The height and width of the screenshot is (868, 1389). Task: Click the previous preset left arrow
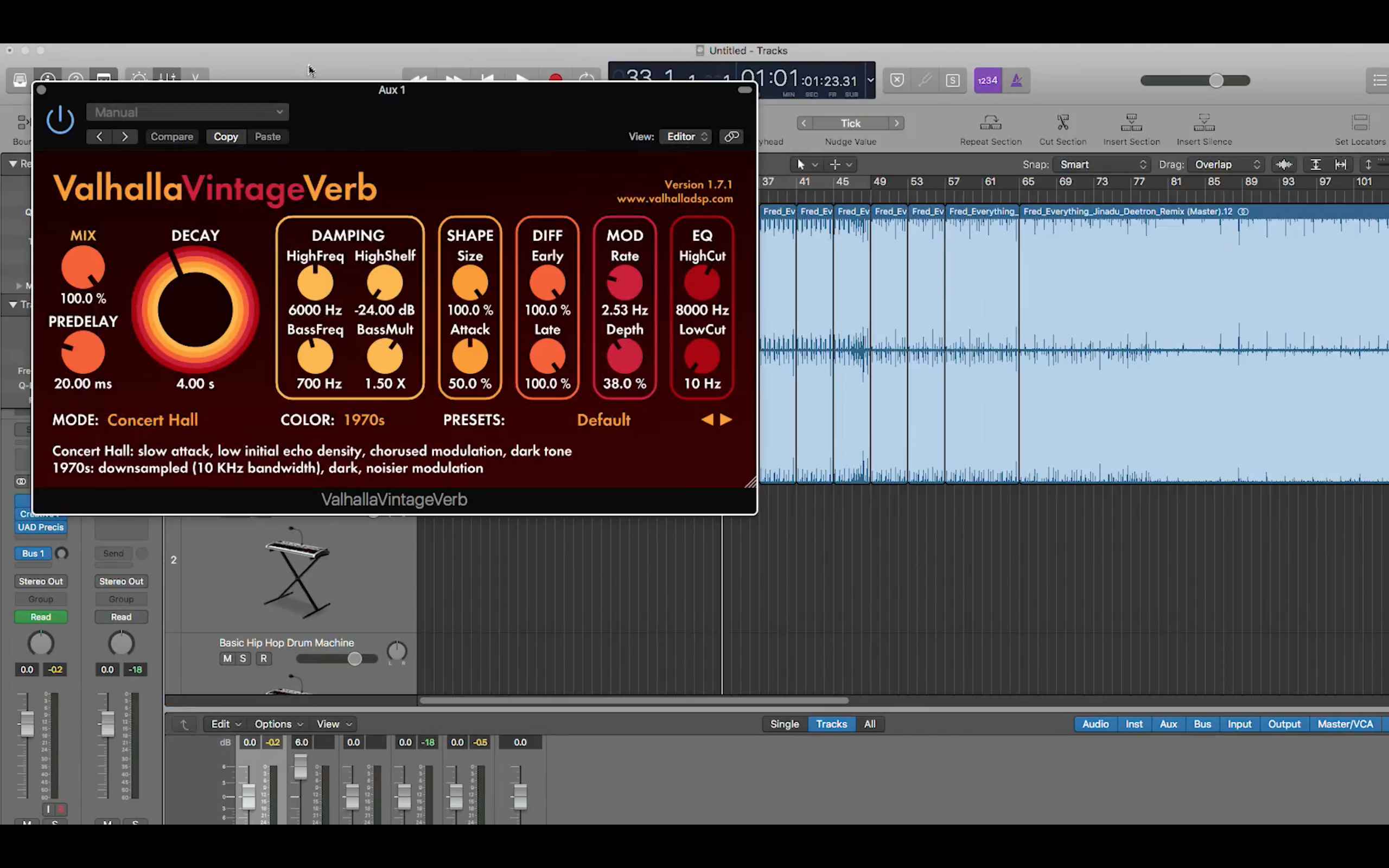point(707,420)
